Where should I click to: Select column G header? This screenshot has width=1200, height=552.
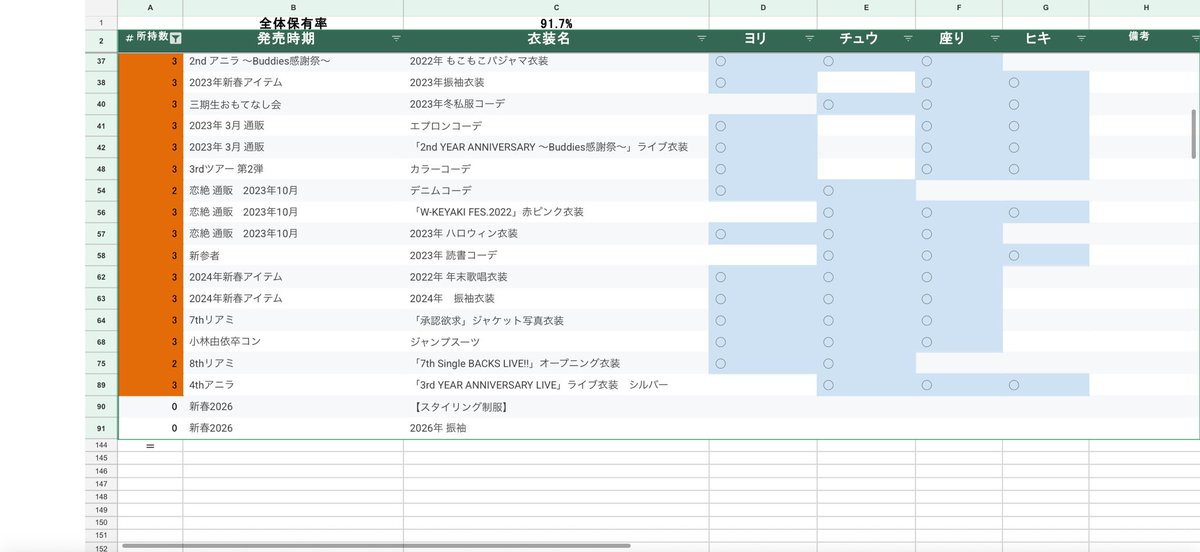click(1046, 7)
